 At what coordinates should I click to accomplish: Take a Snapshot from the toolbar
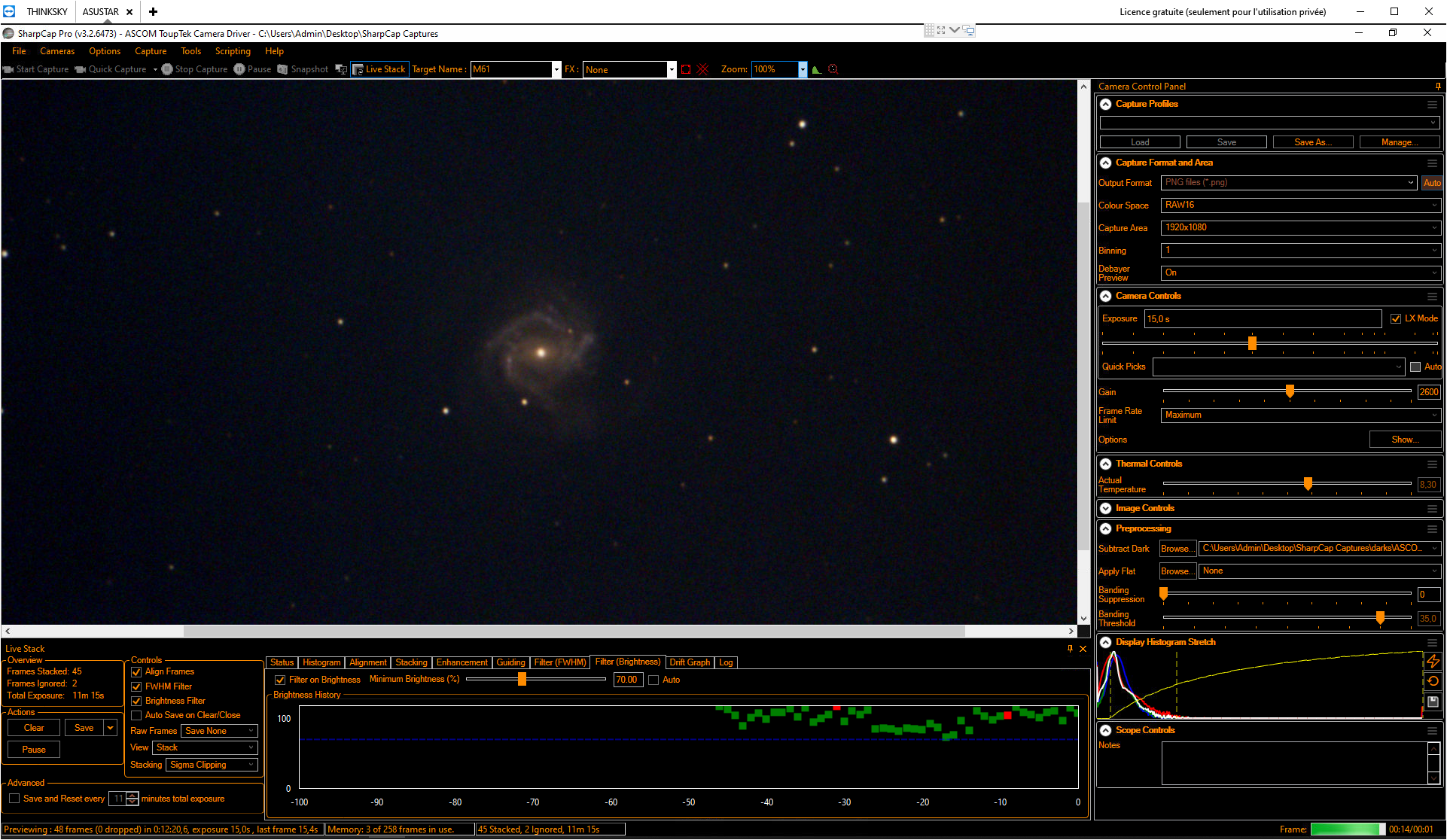pyautogui.click(x=303, y=69)
